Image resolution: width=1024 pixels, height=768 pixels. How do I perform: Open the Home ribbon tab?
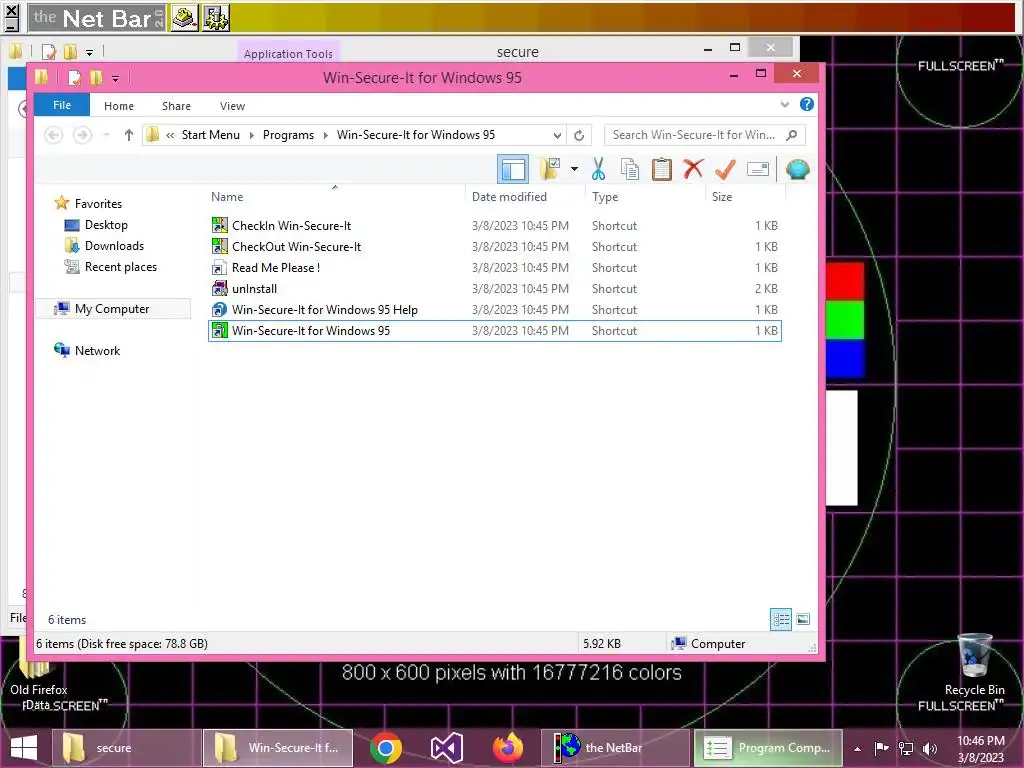pyautogui.click(x=119, y=106)
